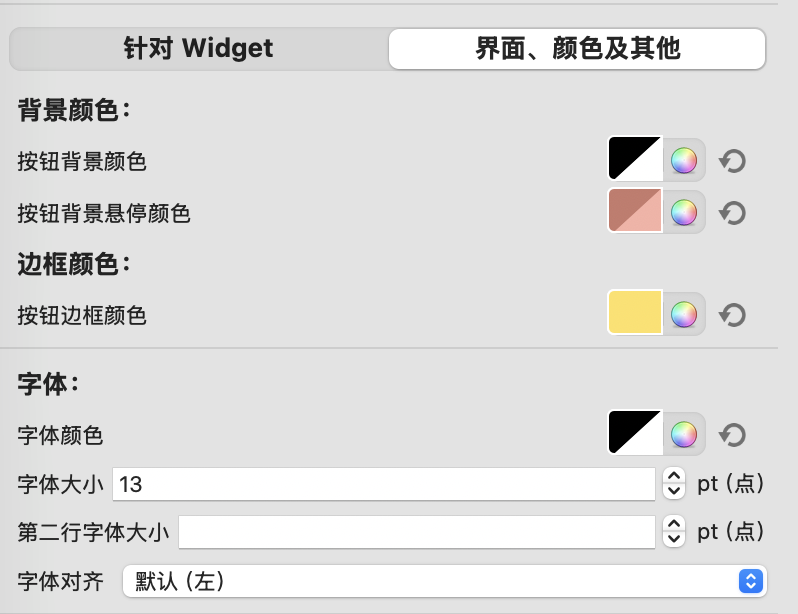Viewport: 798px width, 614px height.
Task: Reset 字体颜色 to default
Action: (732, 435)
